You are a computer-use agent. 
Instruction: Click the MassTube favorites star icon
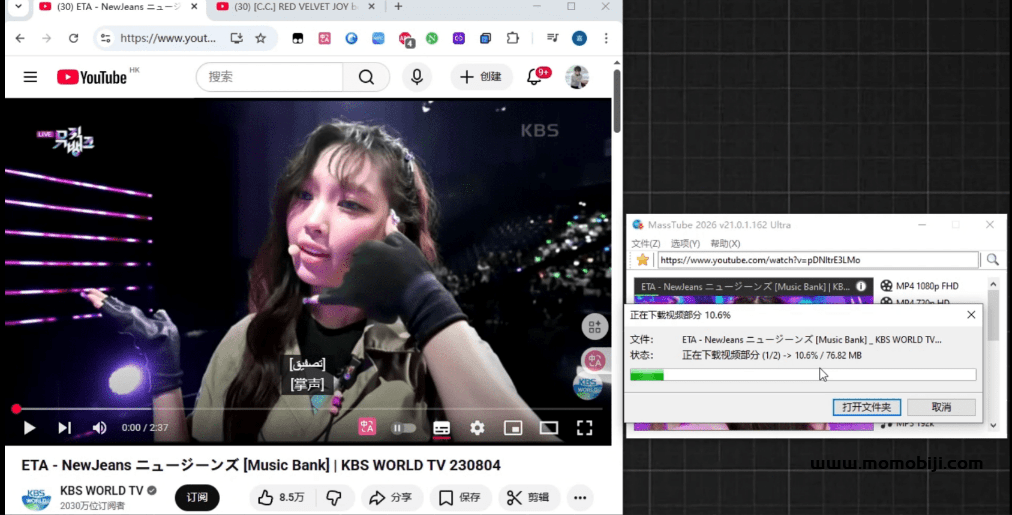pyautogui.click(x=643, y=260)
